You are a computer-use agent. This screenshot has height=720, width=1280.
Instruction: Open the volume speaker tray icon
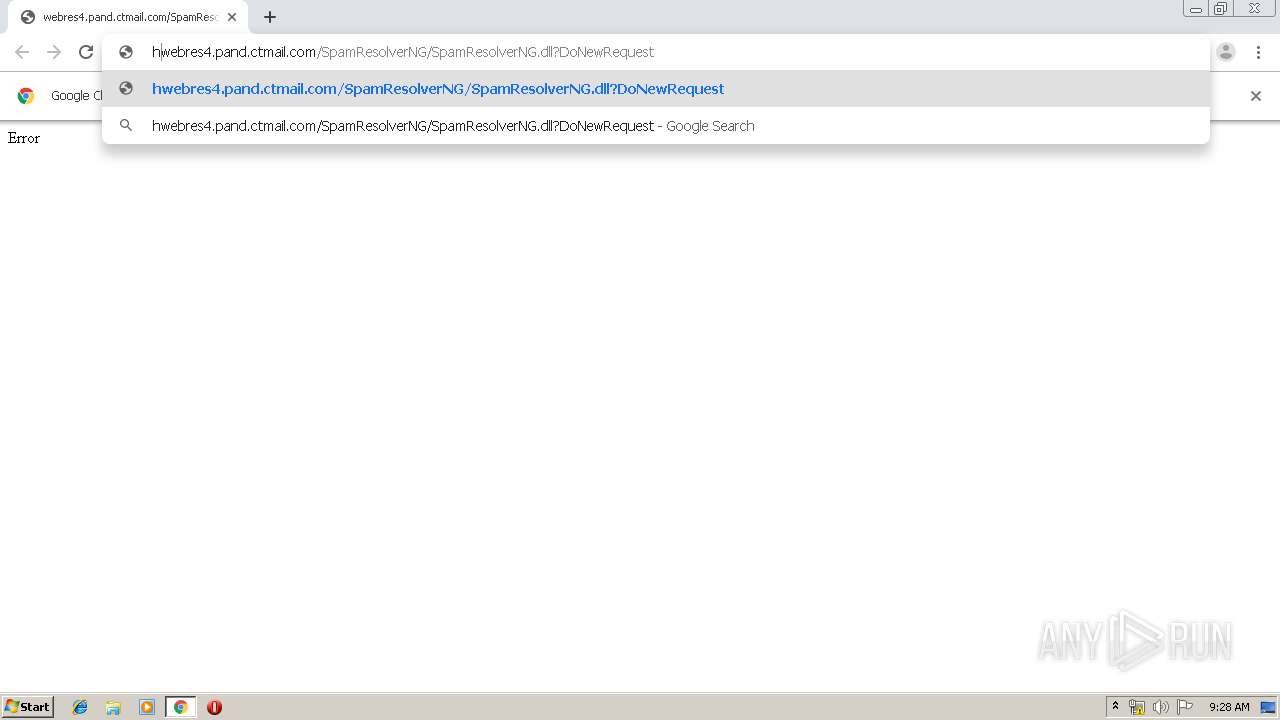point(1161,707)
